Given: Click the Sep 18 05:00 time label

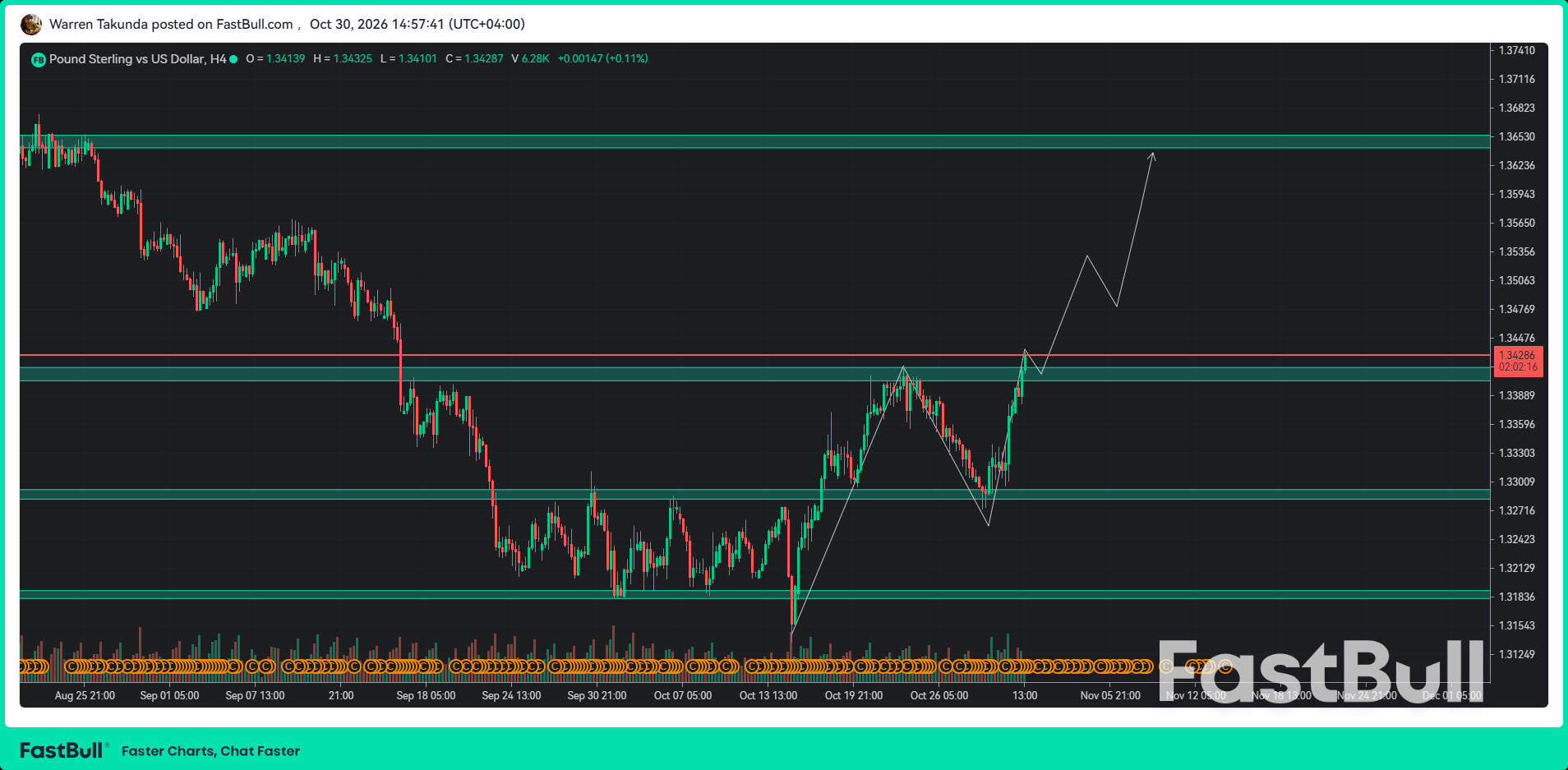Looking at the screenshot, I should coord(426,695).
